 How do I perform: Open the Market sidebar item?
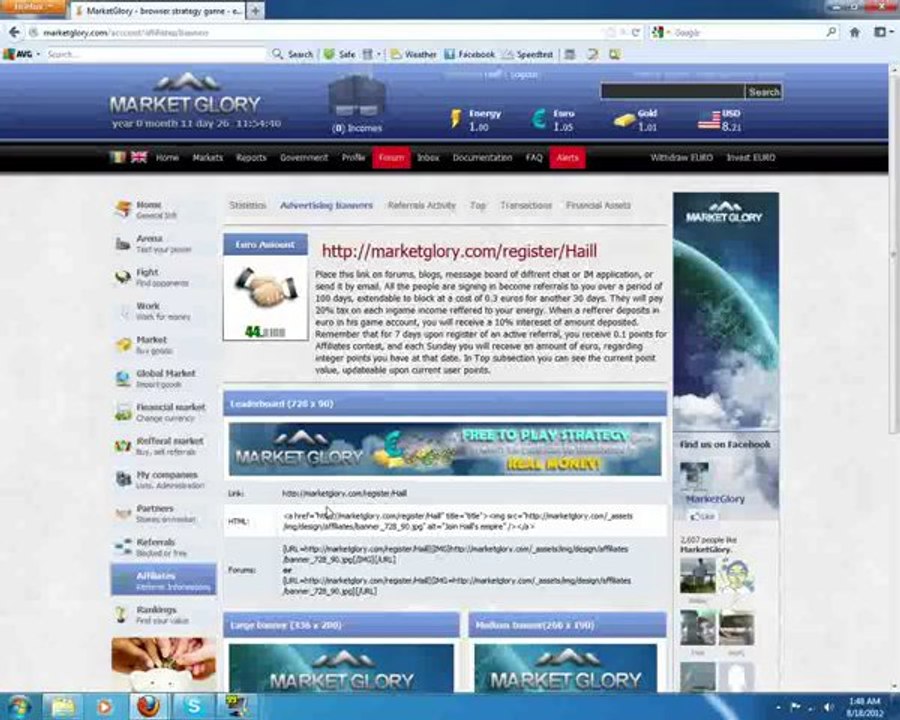tap(164, 344)
